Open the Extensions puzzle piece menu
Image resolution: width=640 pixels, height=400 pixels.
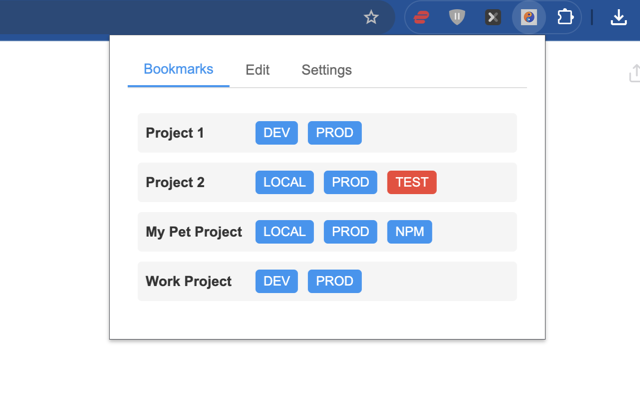(x=565, y=17)
